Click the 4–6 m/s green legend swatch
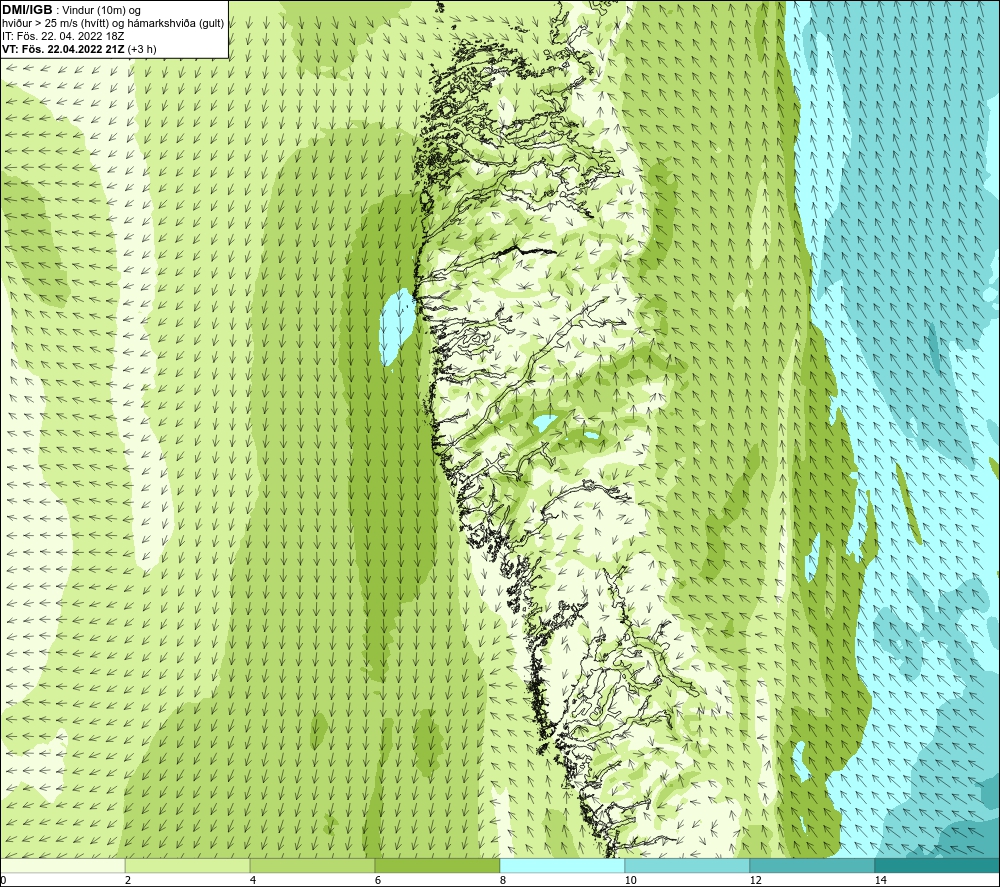Image resolution: width=1000 pixels, height=887 pixels. (312, 866)
